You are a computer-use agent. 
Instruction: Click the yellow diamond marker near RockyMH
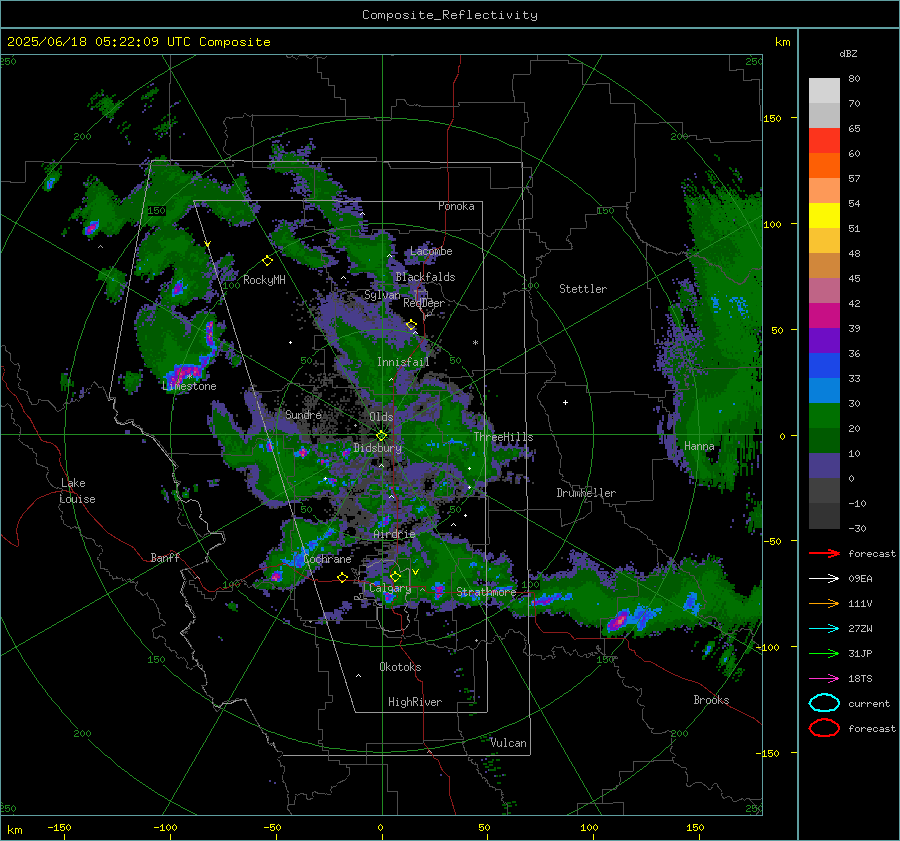[267, 261]
